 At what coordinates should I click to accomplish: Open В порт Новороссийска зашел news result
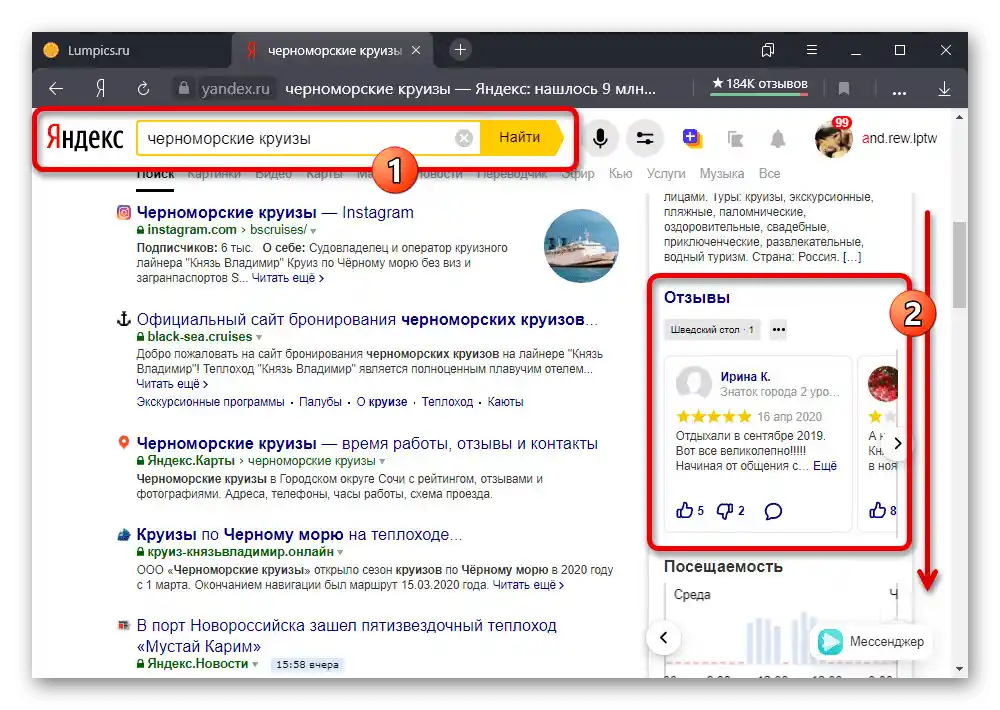click(x=346, y=636)
